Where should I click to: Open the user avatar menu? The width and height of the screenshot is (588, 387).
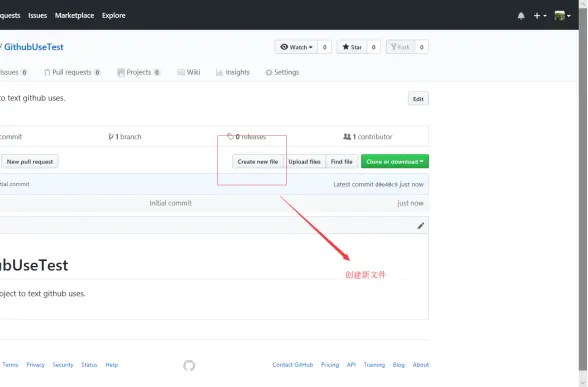coord(562,16)
